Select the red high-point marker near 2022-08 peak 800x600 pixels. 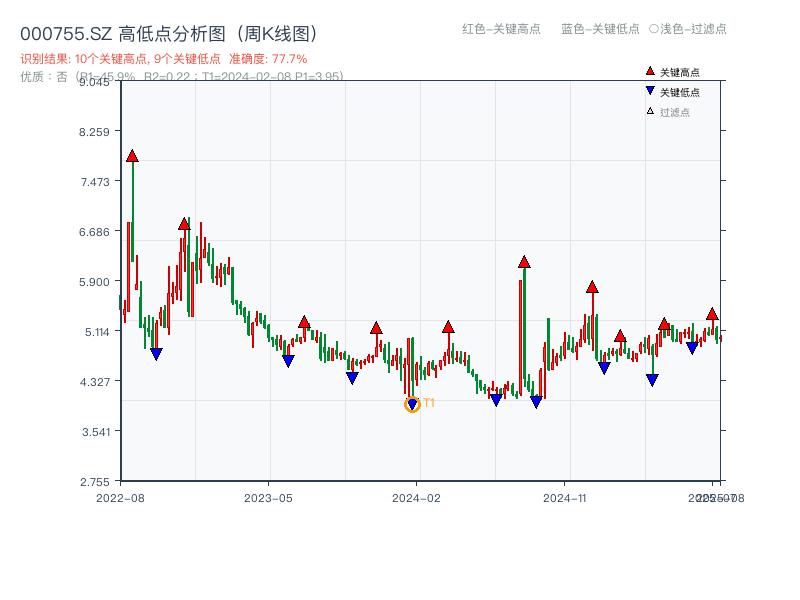click(x=133, y=156)
